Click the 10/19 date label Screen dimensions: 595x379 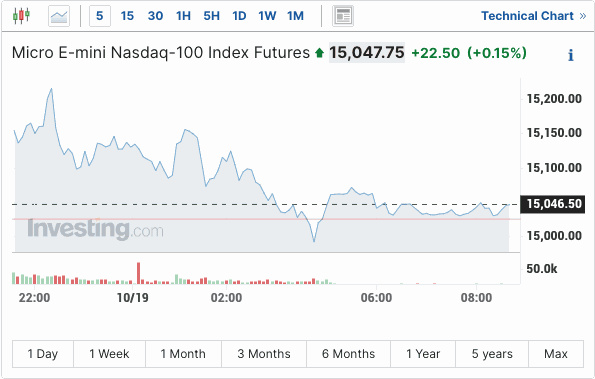(132, 298)
